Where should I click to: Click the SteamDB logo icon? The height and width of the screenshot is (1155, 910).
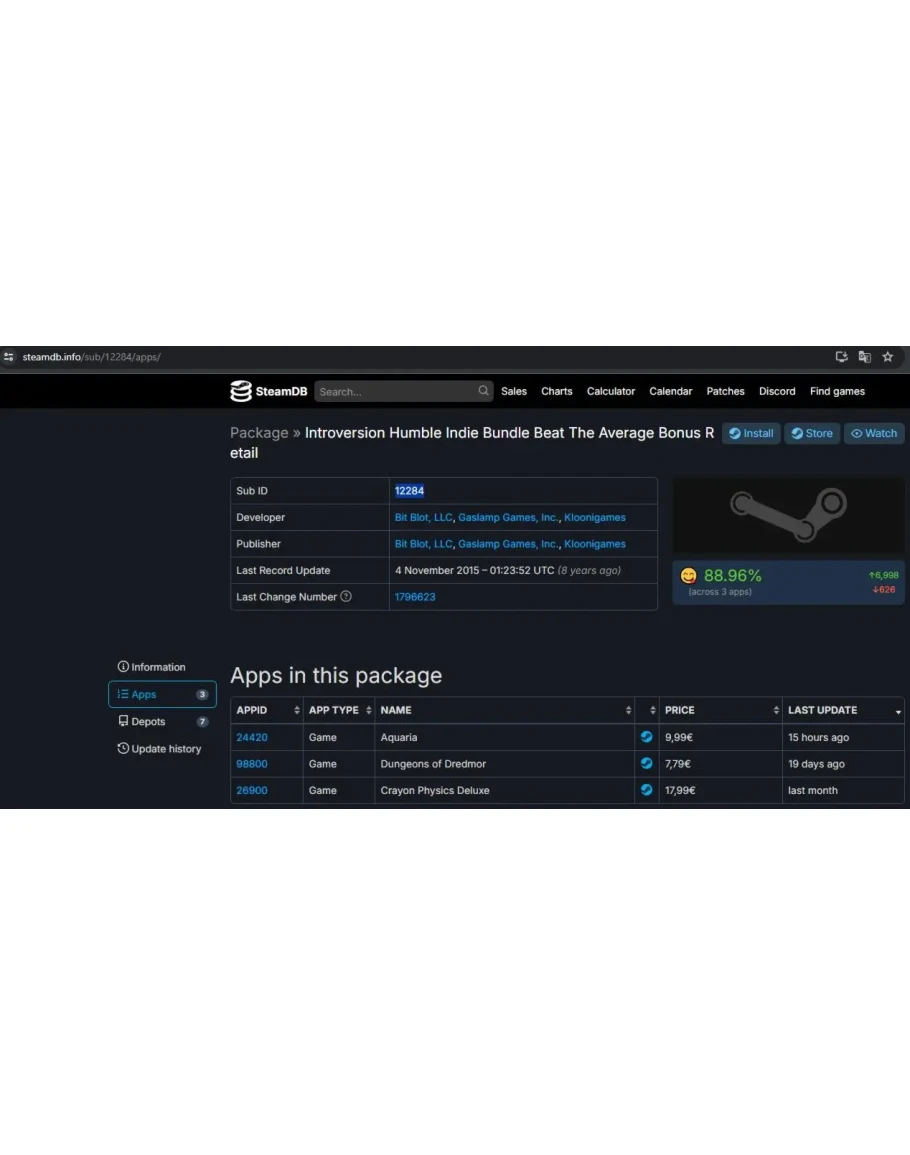point(241,391)
